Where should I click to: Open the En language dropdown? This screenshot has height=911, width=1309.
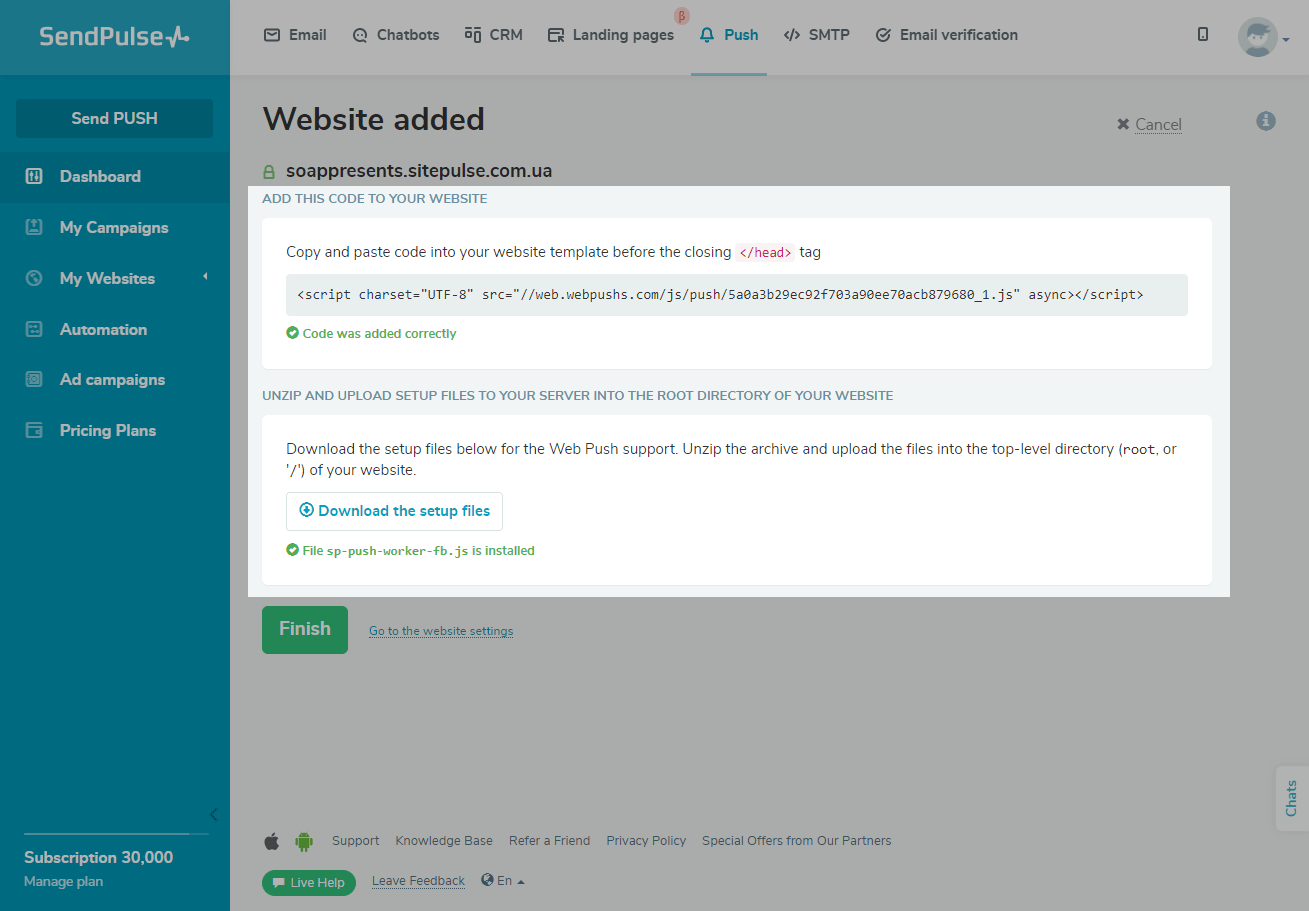pyautogui.click(x=503, y=881)
